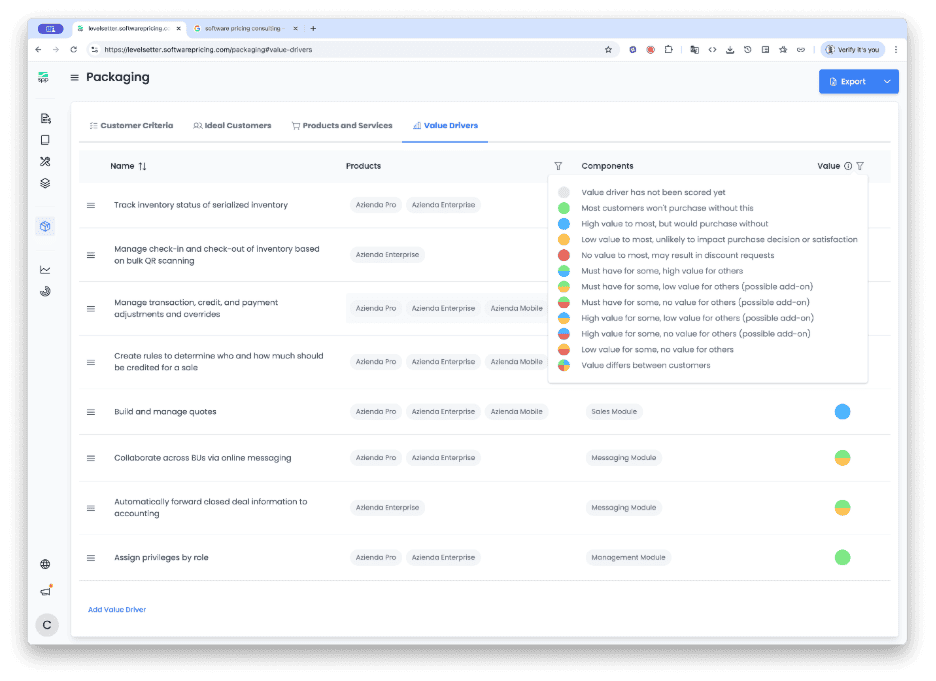Click 'Create rules to determine who' driver name
936x681 pixels.
218,362
